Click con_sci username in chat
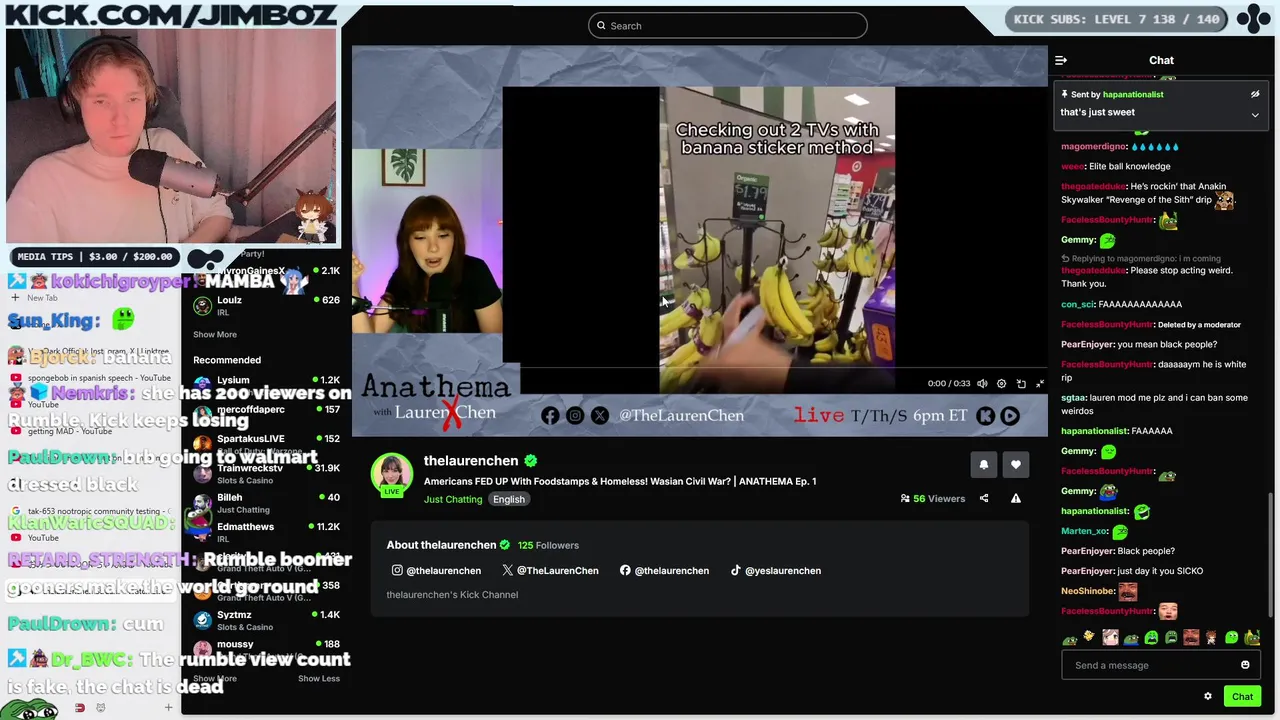Screen dimensions: 1280x720 1078,304
